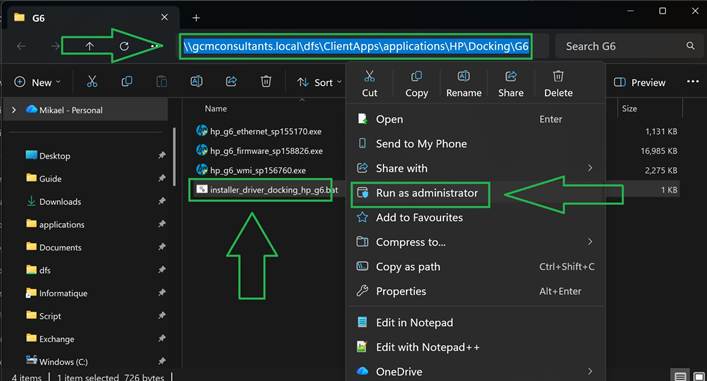Click Share in the context menu
This screenshot has width=707, height=381.
511,84
